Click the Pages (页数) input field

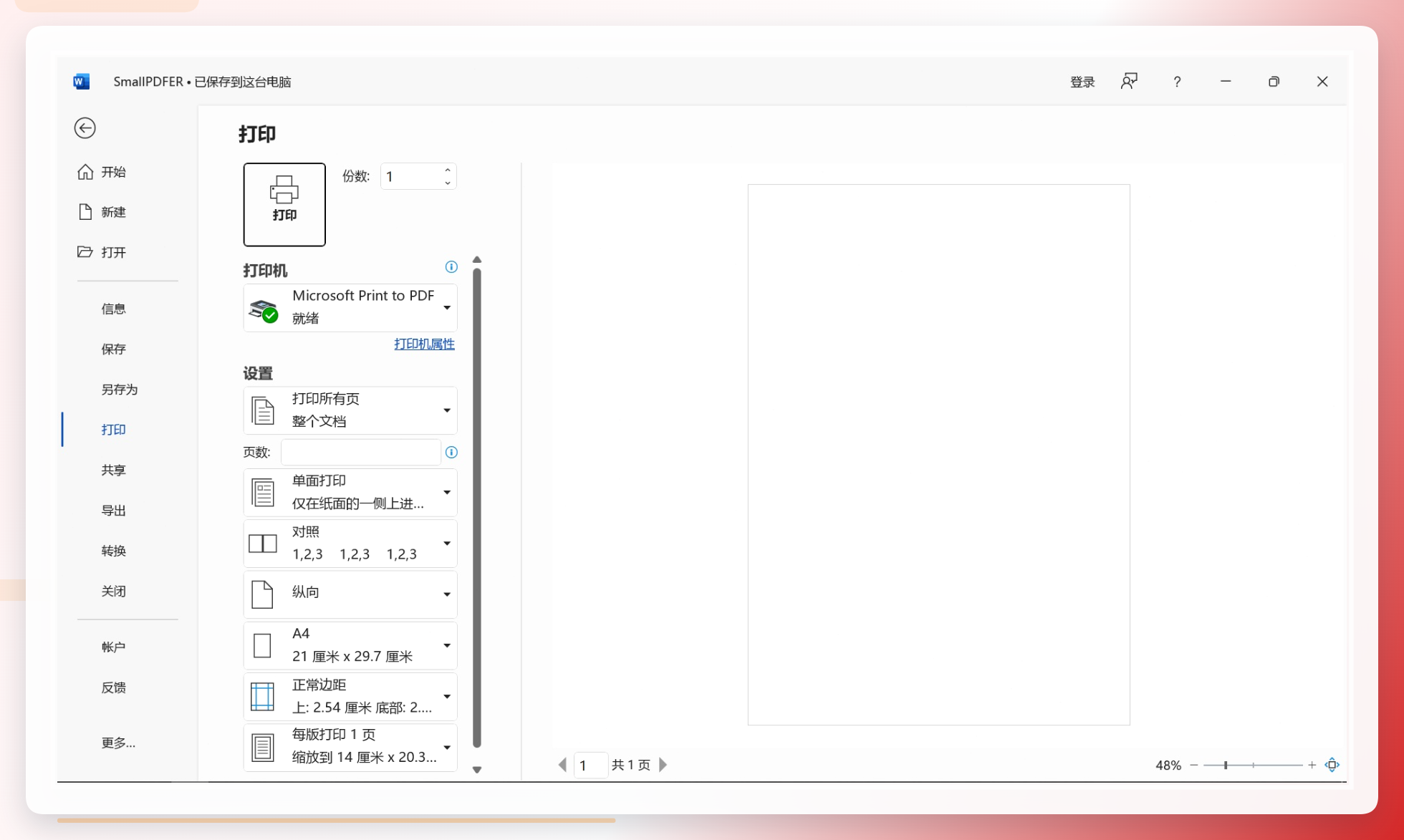[x=360, y=452]
